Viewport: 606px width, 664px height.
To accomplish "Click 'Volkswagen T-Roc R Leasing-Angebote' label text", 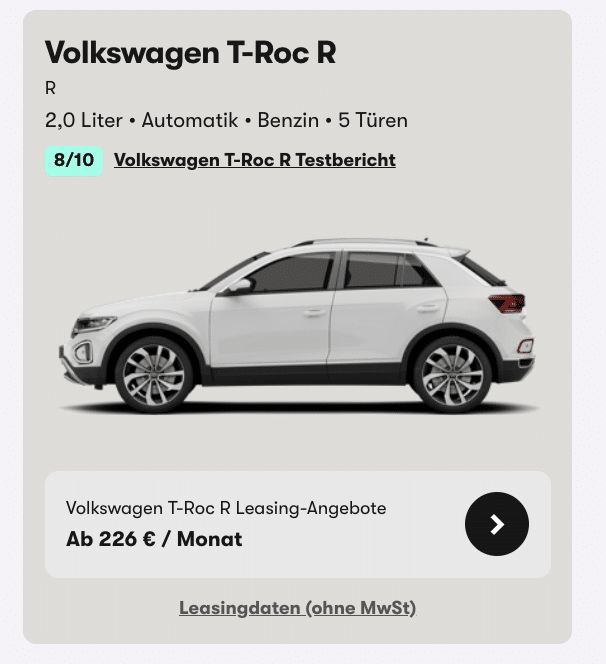I will 226,508.
